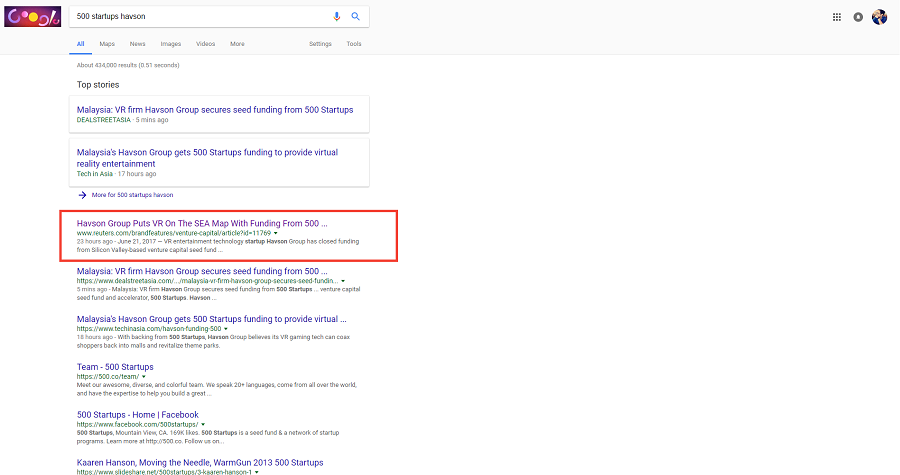Open Tech in Asia top story about virtual reality entertainment
This screenshot has width=900, height=475.
coord(207,158)
